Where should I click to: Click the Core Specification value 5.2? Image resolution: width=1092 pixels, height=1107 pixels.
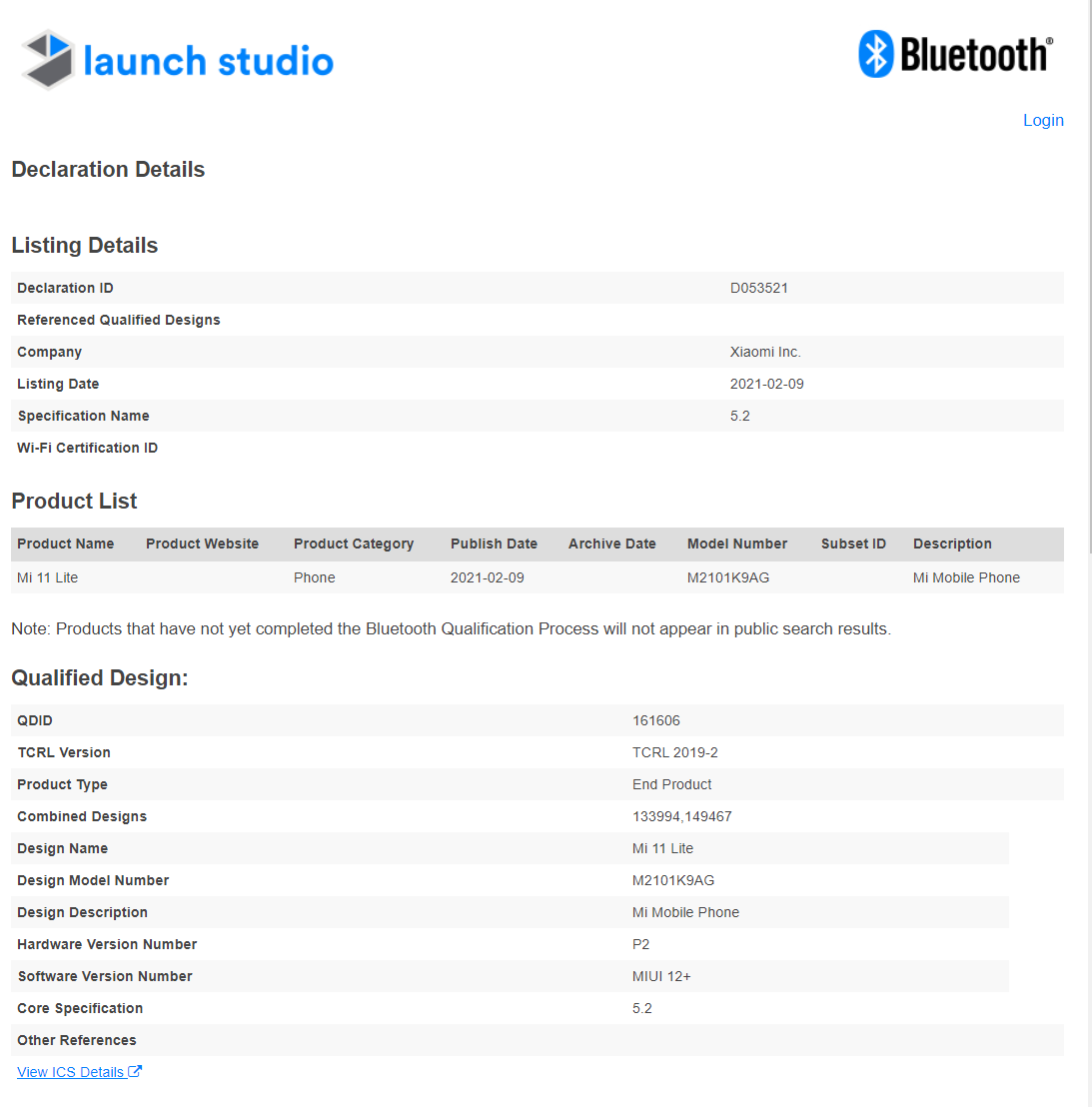642,1008
